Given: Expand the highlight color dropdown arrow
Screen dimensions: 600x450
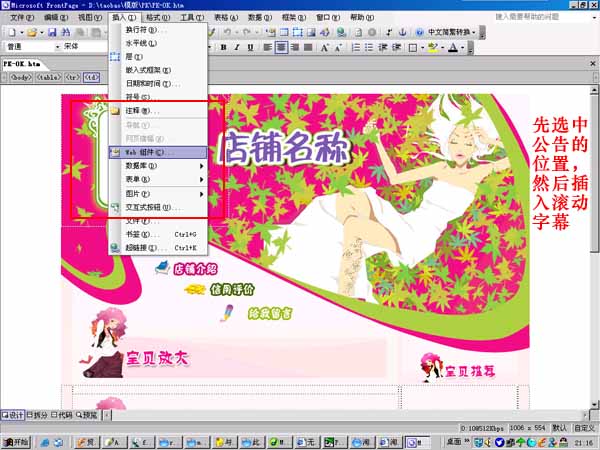Looking at the screenshot, I should click(x=442, y=48).
